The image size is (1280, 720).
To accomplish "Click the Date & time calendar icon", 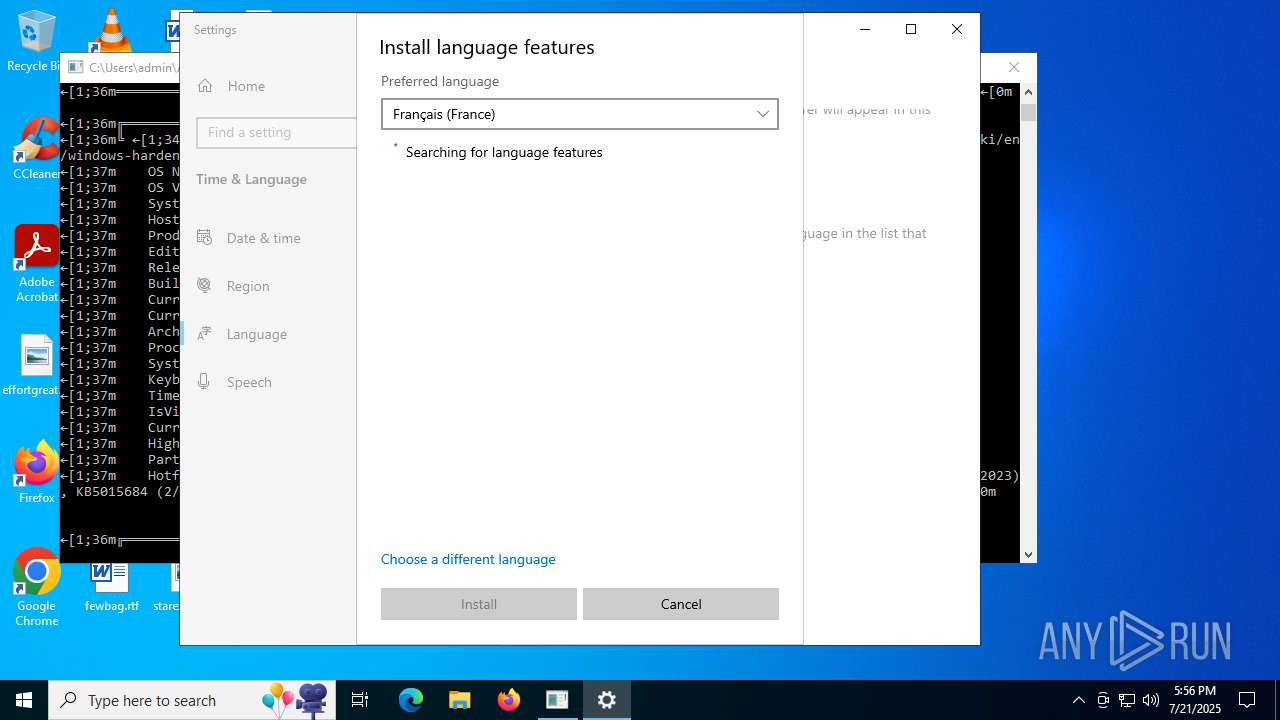I will (204, 238).
